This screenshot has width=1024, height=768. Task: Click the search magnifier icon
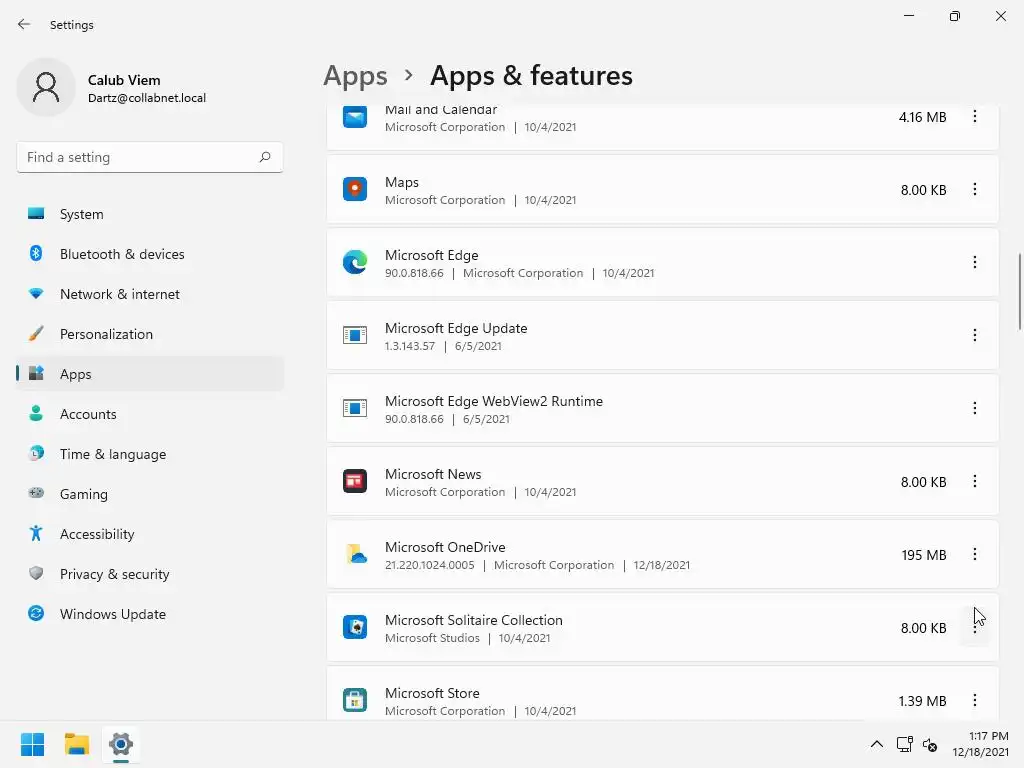(265, 157)
